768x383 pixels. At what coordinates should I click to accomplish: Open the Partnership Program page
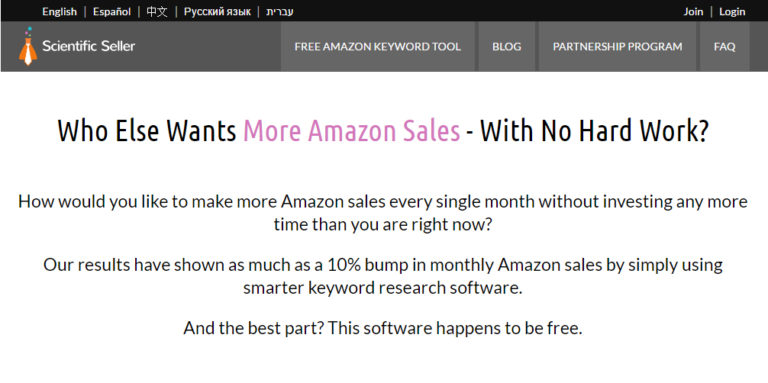tap(617, 47)
